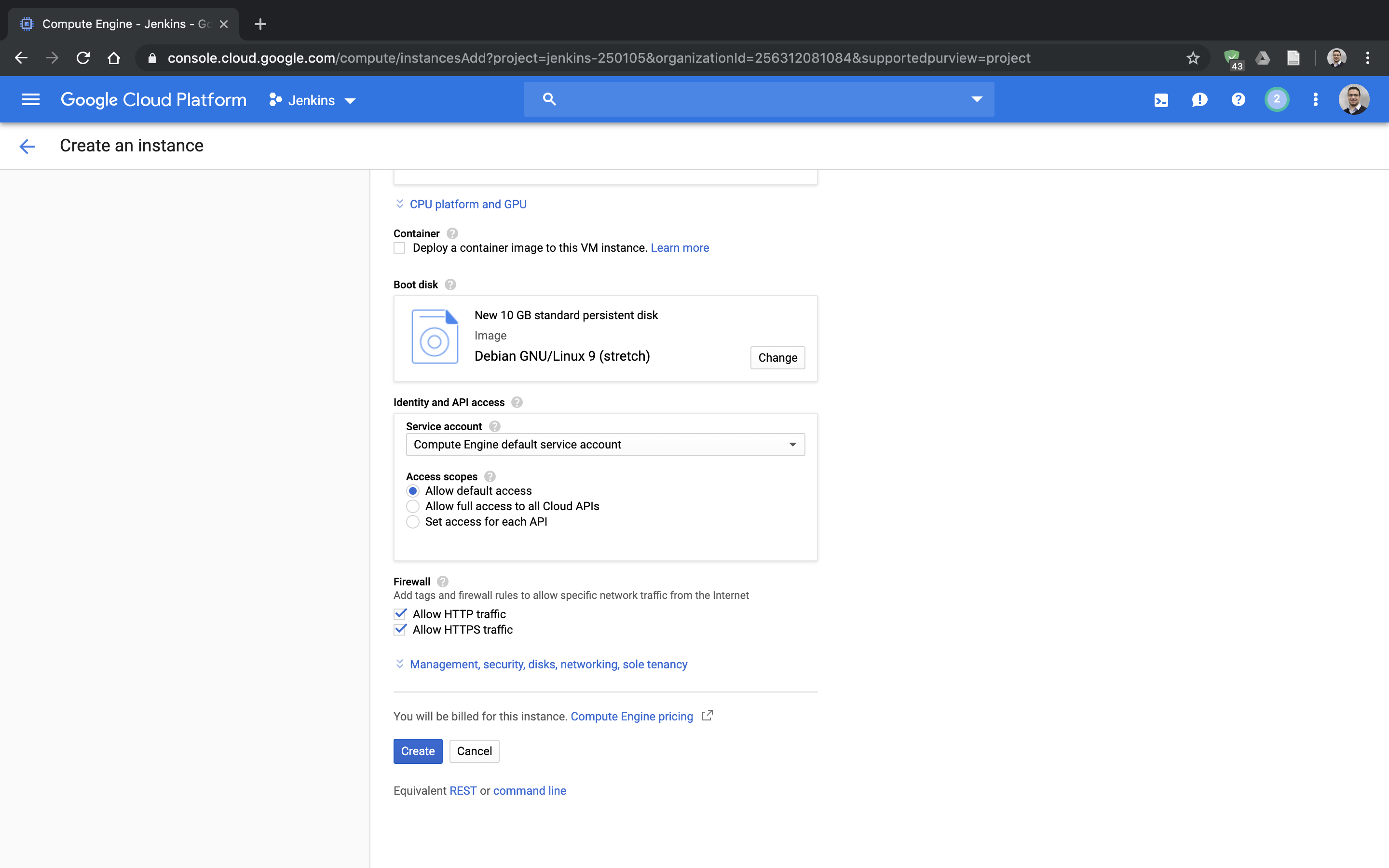Viewport: 1389px width, 868px height.
Task: Click the search magnifier icon
Action: (549, 99)
